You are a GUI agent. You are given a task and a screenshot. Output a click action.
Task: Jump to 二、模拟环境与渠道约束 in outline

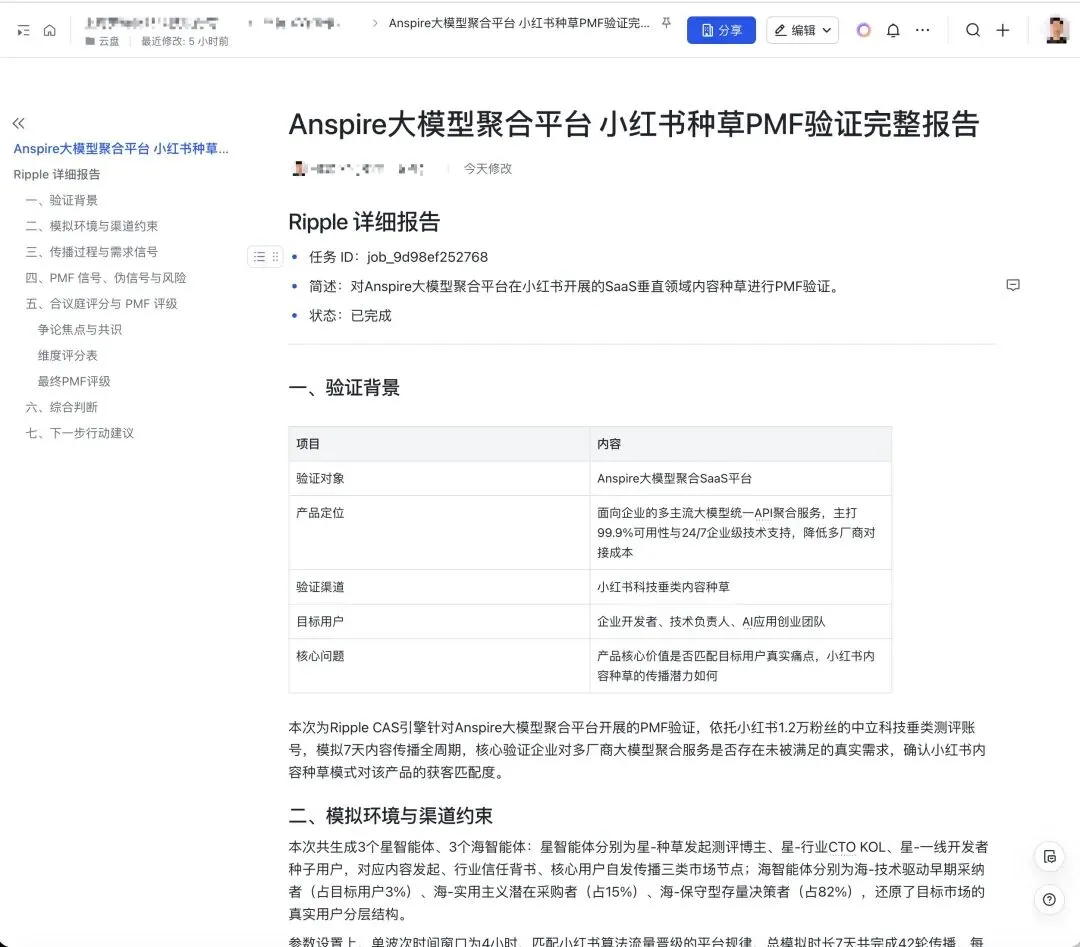click(92, 226)
